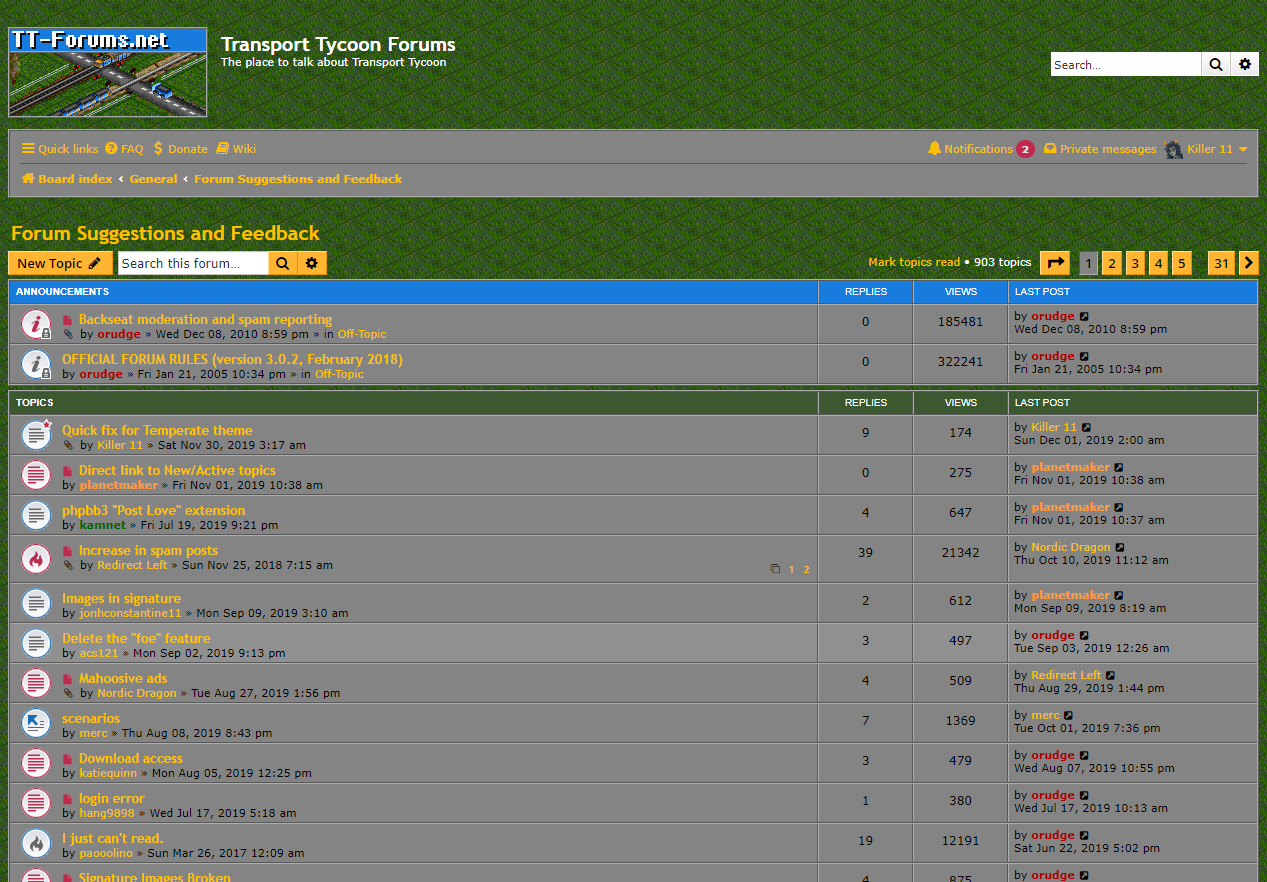The image size is (1267, 882).
Task: Go to page 5 of the topic list
Action: pos(1182,263)
